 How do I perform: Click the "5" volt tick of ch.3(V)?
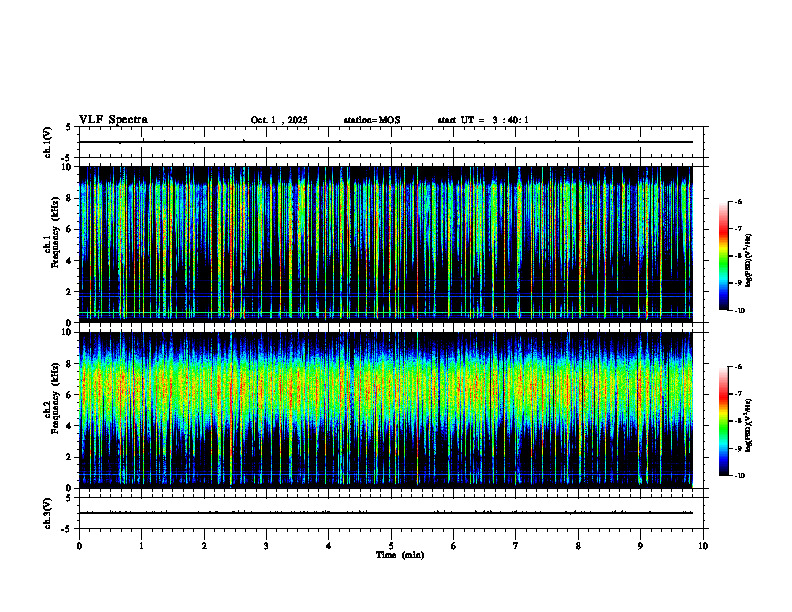pos(69,498)
